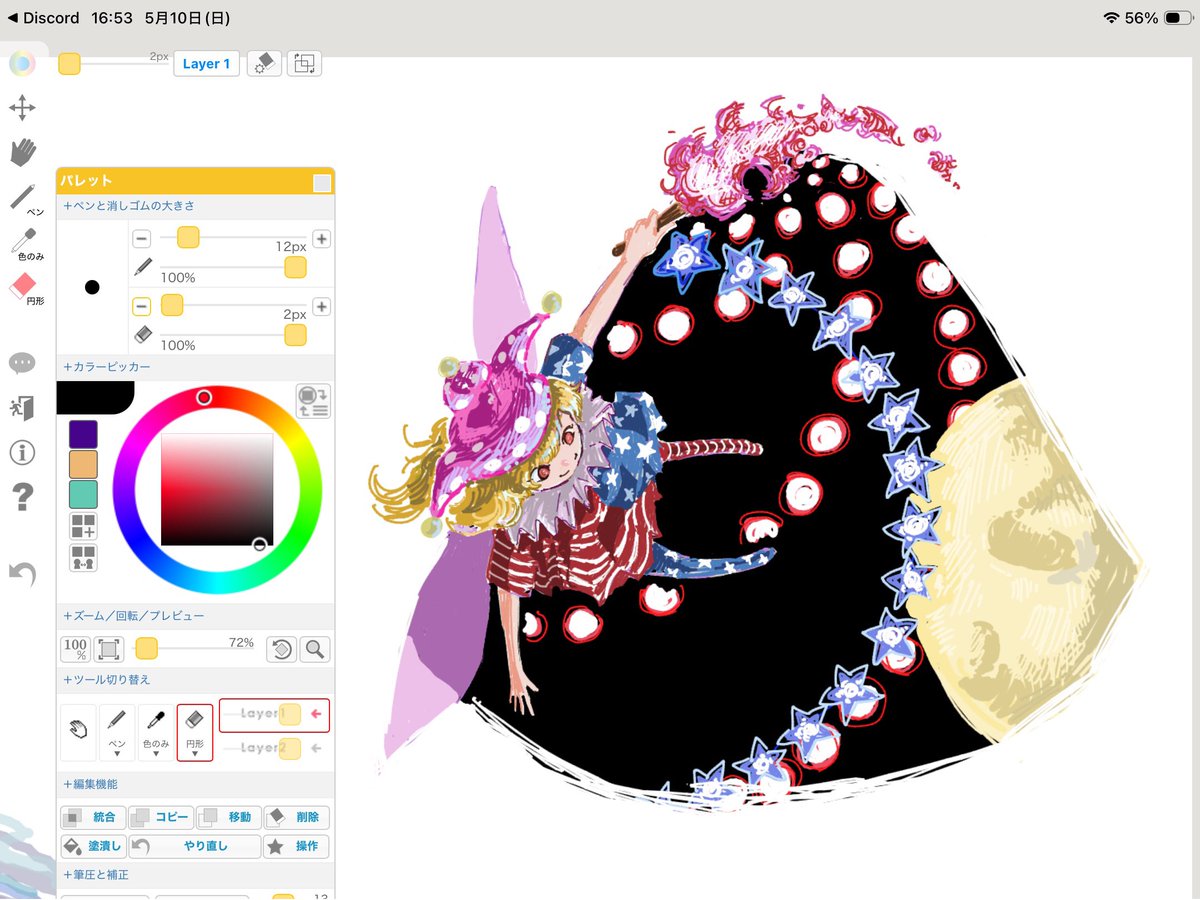Screen dimensions: 1200x900
Task: Click the コピー copy button
Action: (161, 817)
